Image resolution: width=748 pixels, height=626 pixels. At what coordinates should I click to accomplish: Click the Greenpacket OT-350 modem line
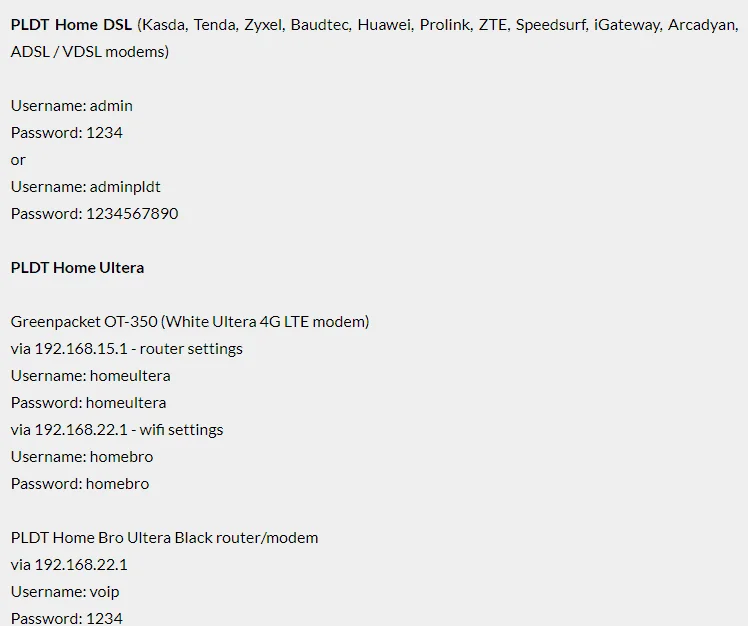point(190,322)
